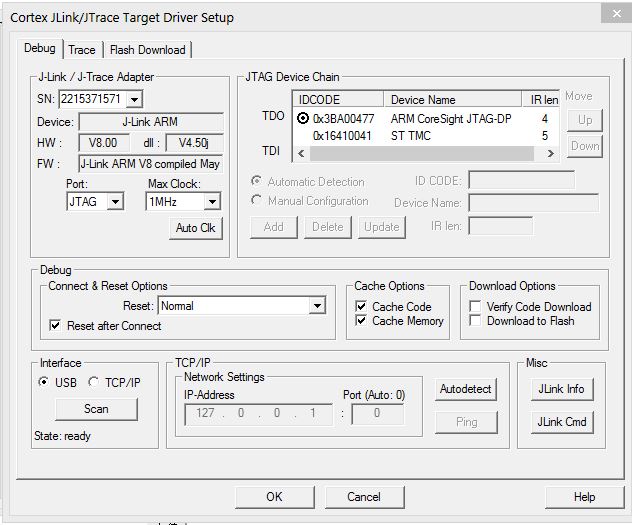Click the Move Down button
Viewport: 632px width, 525px height.
click(x=585, y=146)
